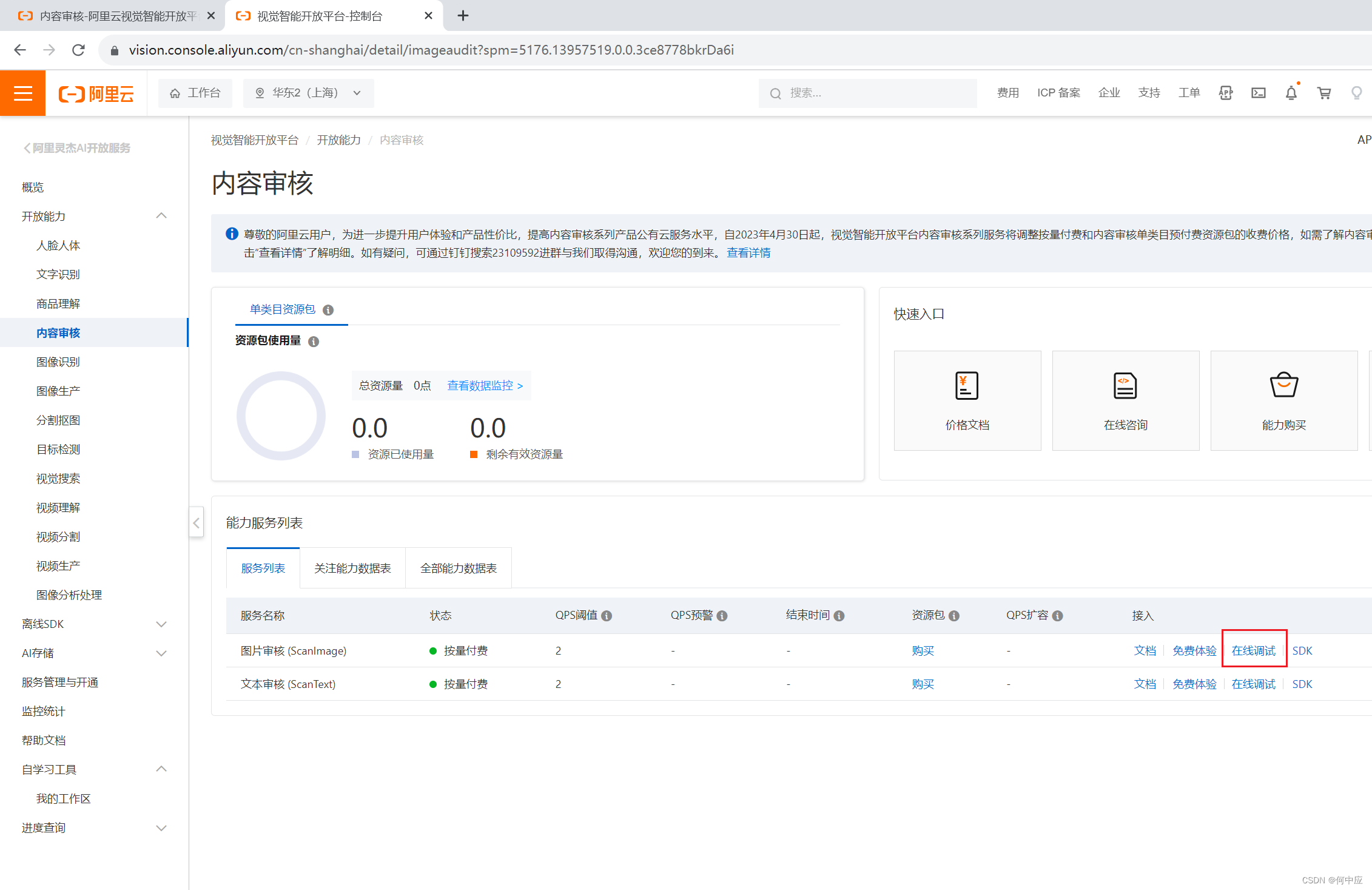Open the orange hamburger menu
The height and width of the screenshot is (890, 1372).
pyautogui.click(x=22, y=93)
